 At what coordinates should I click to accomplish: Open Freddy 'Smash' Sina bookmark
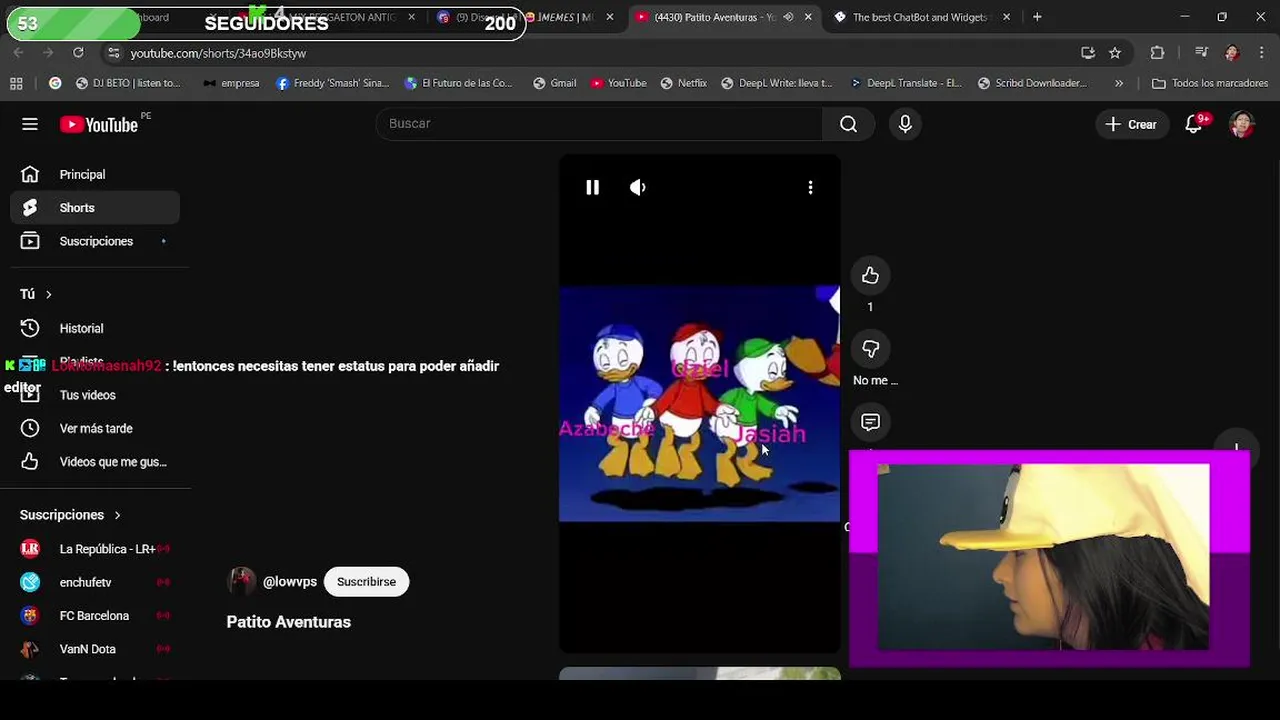[x=333, y=83]
